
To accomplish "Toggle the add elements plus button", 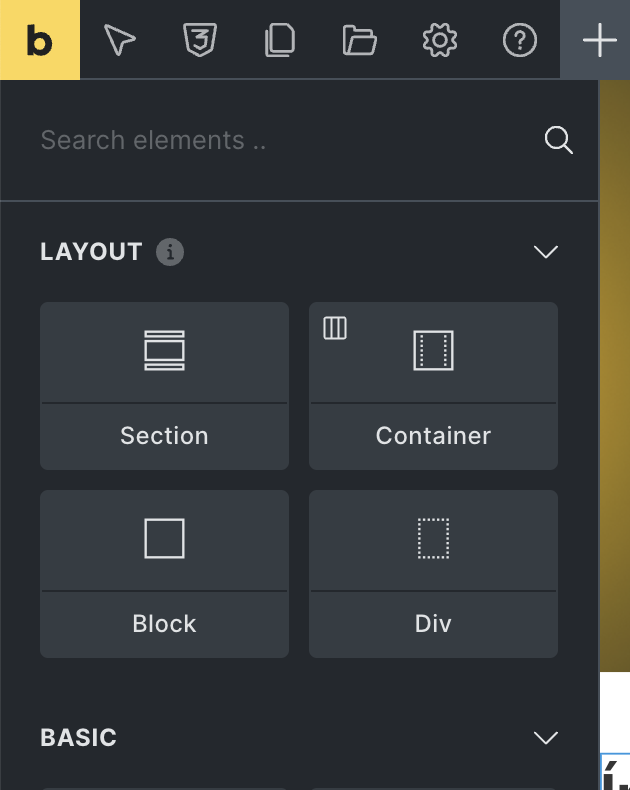I will 599,40.
